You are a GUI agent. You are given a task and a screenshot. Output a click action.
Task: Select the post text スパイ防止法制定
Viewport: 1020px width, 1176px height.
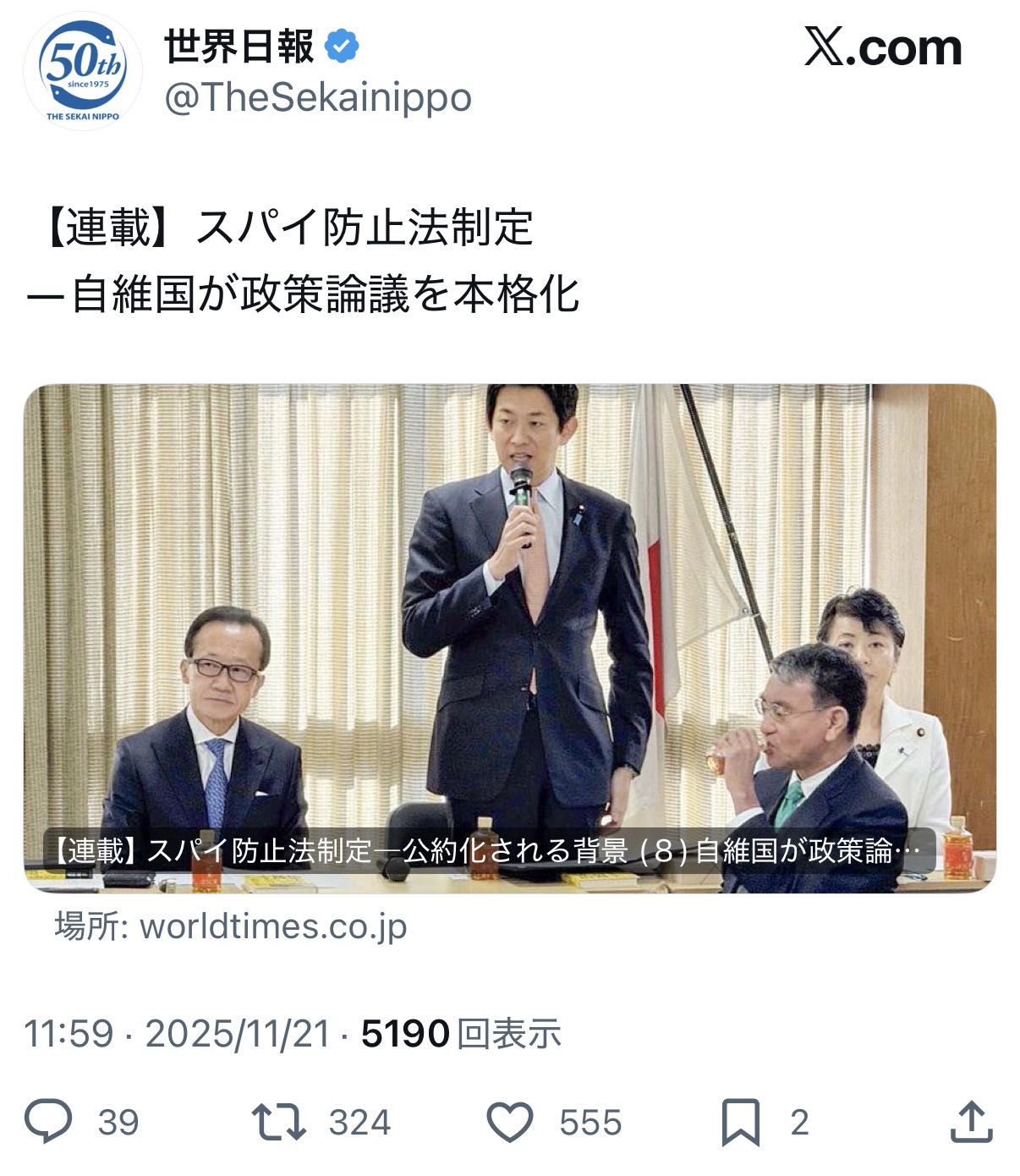[365, 227]
